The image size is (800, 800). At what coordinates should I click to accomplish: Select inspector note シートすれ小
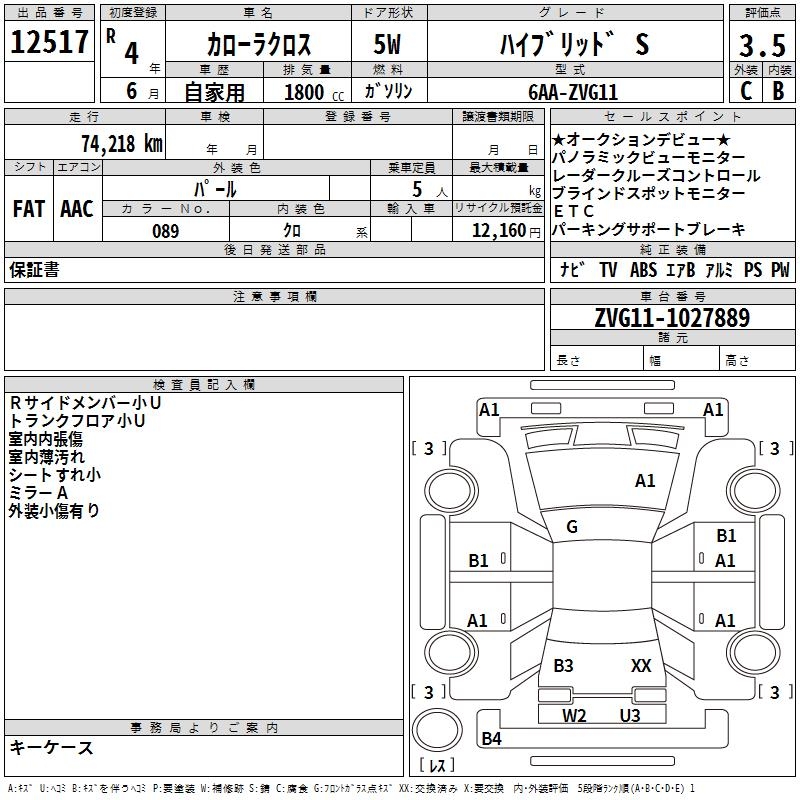point(55,474)
